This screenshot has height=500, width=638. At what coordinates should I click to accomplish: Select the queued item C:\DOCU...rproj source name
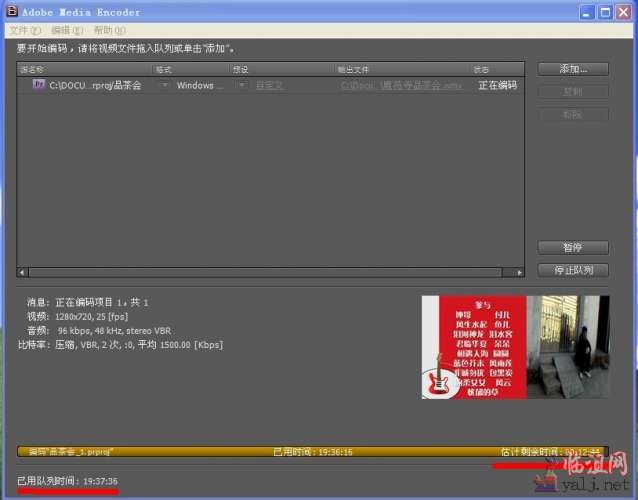coord(95,86)
